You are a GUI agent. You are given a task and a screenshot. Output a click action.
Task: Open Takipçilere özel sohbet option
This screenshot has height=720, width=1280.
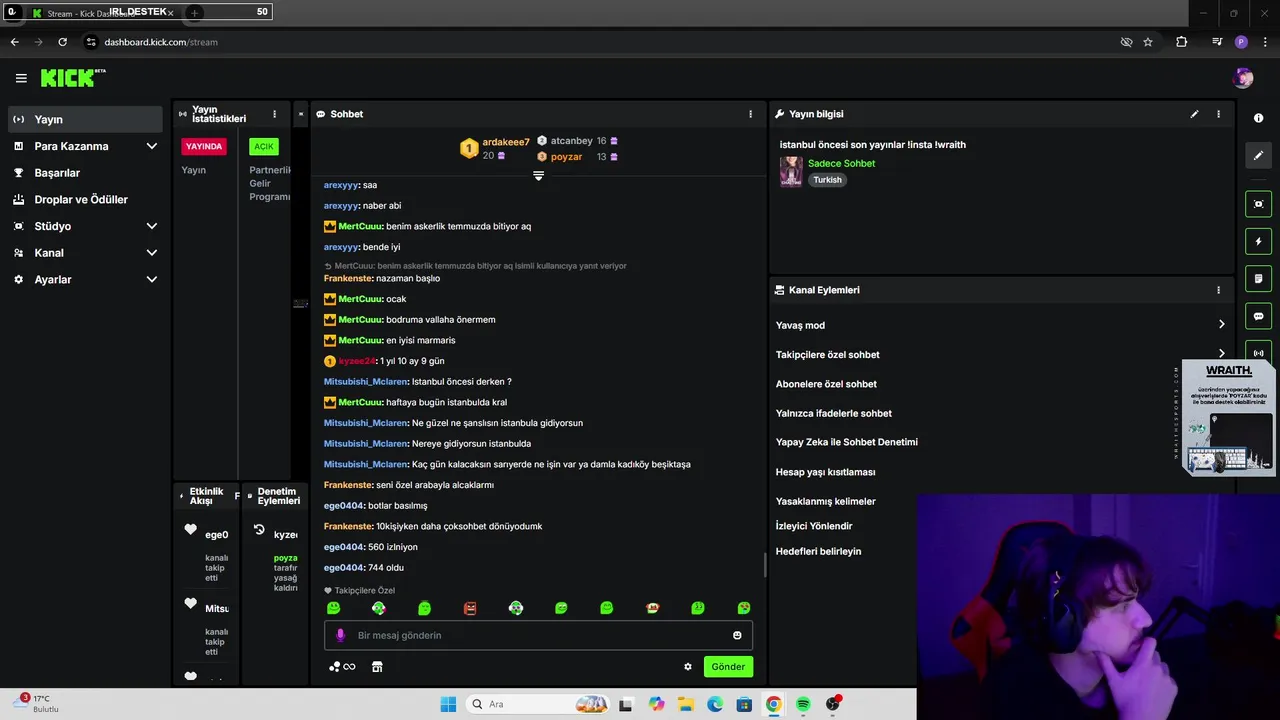tap(1000, 355)
